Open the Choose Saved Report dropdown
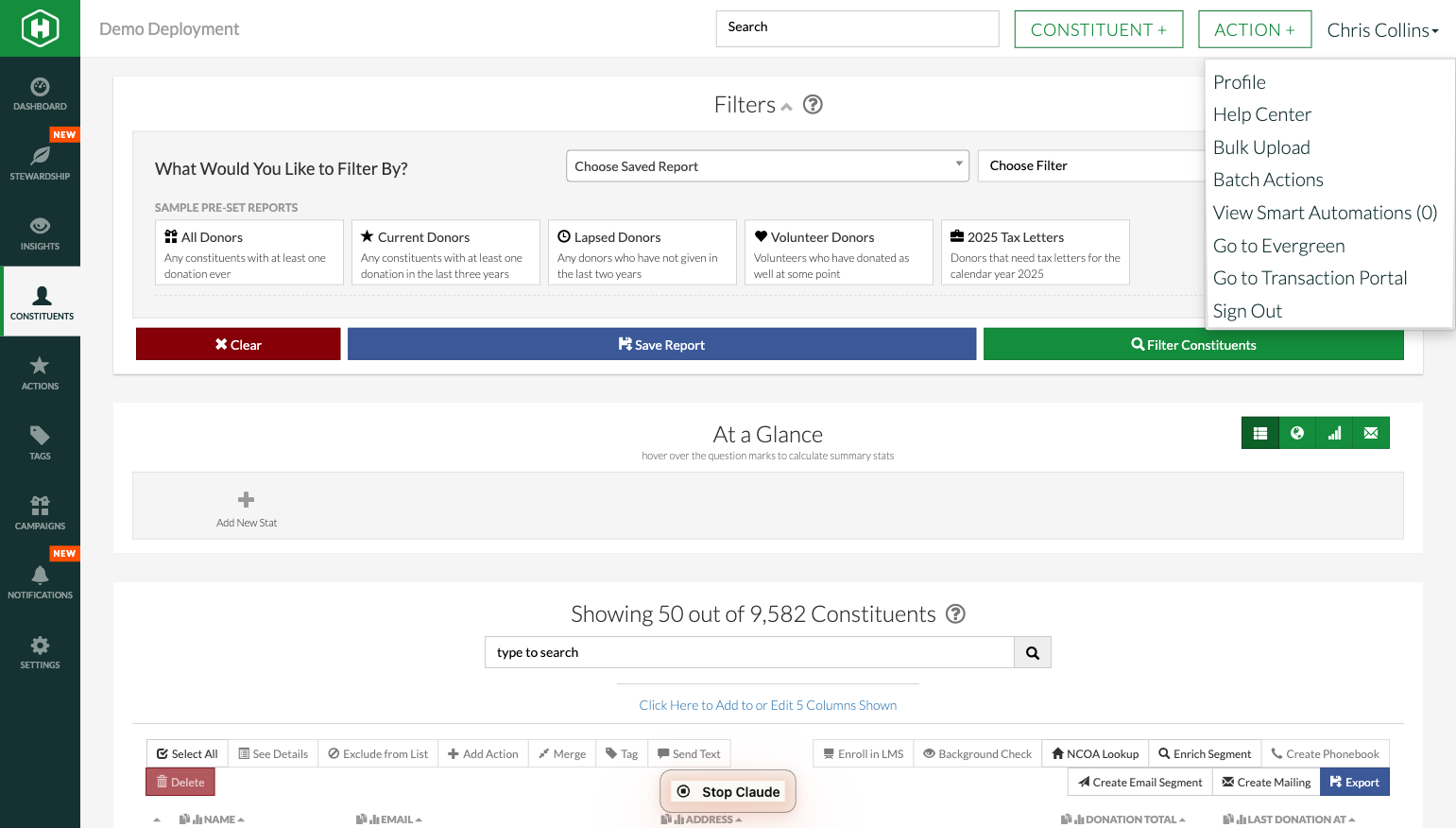Viewport: 1456px width, 828px height. tap(767, 166)
